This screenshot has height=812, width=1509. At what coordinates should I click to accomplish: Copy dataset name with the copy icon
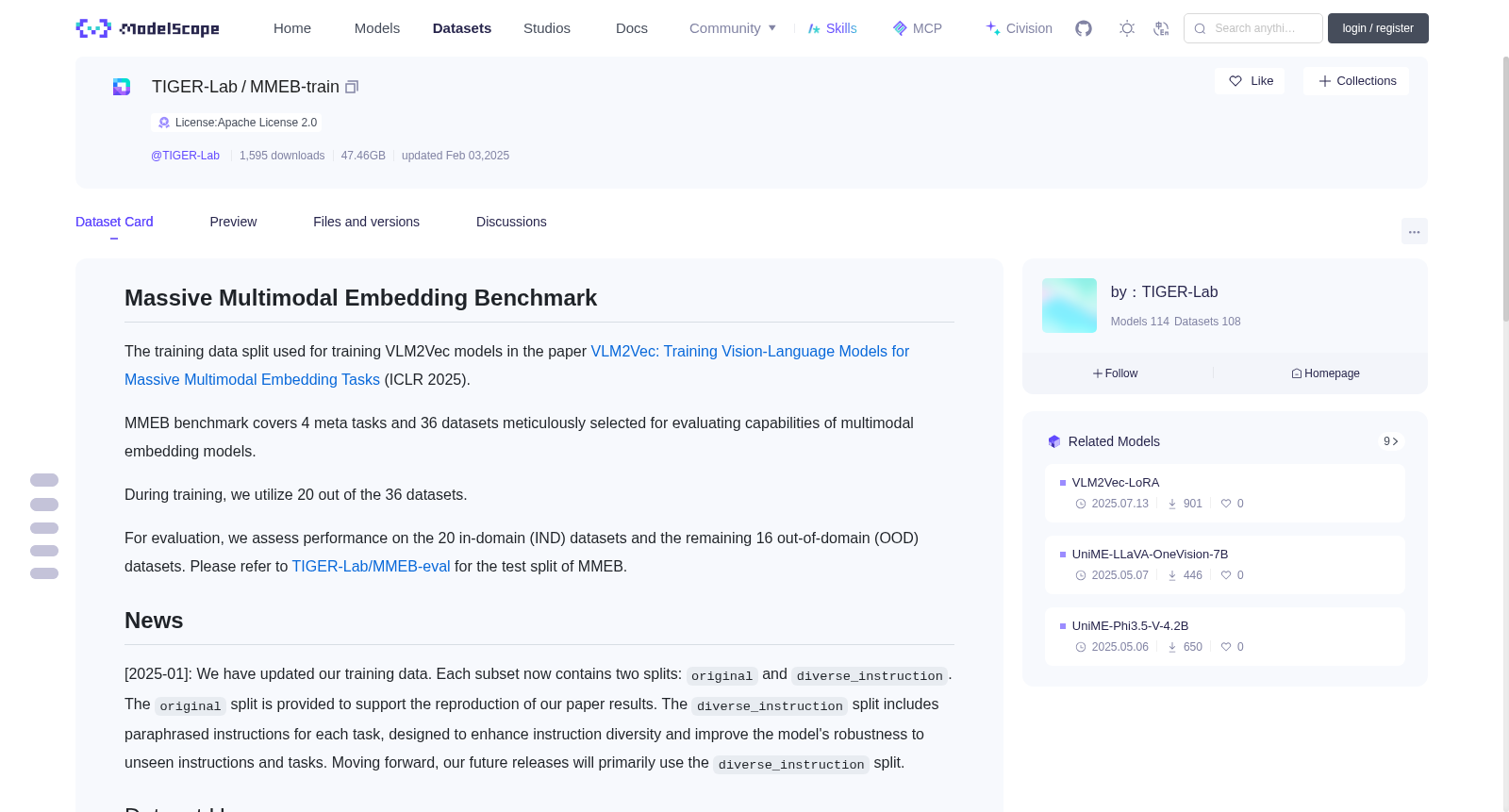352,87
